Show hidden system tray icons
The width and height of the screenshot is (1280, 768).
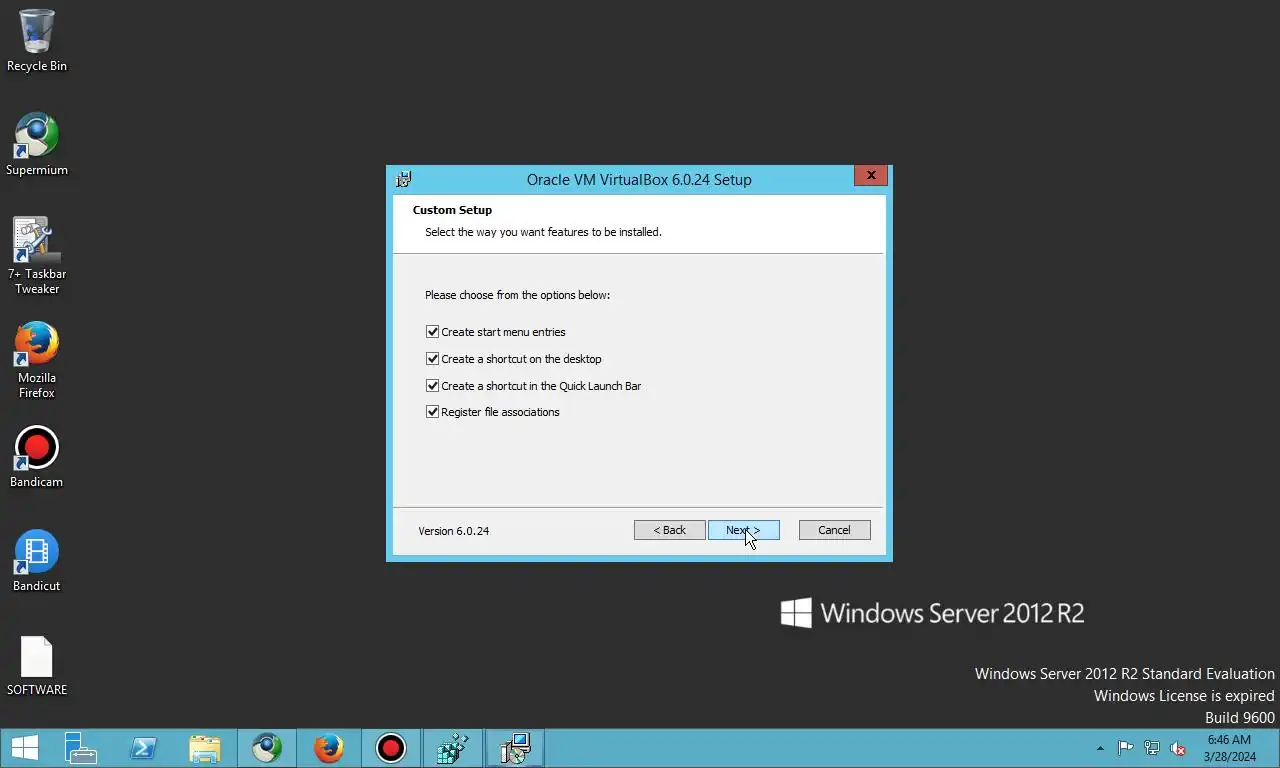(x=1101, y=748)
